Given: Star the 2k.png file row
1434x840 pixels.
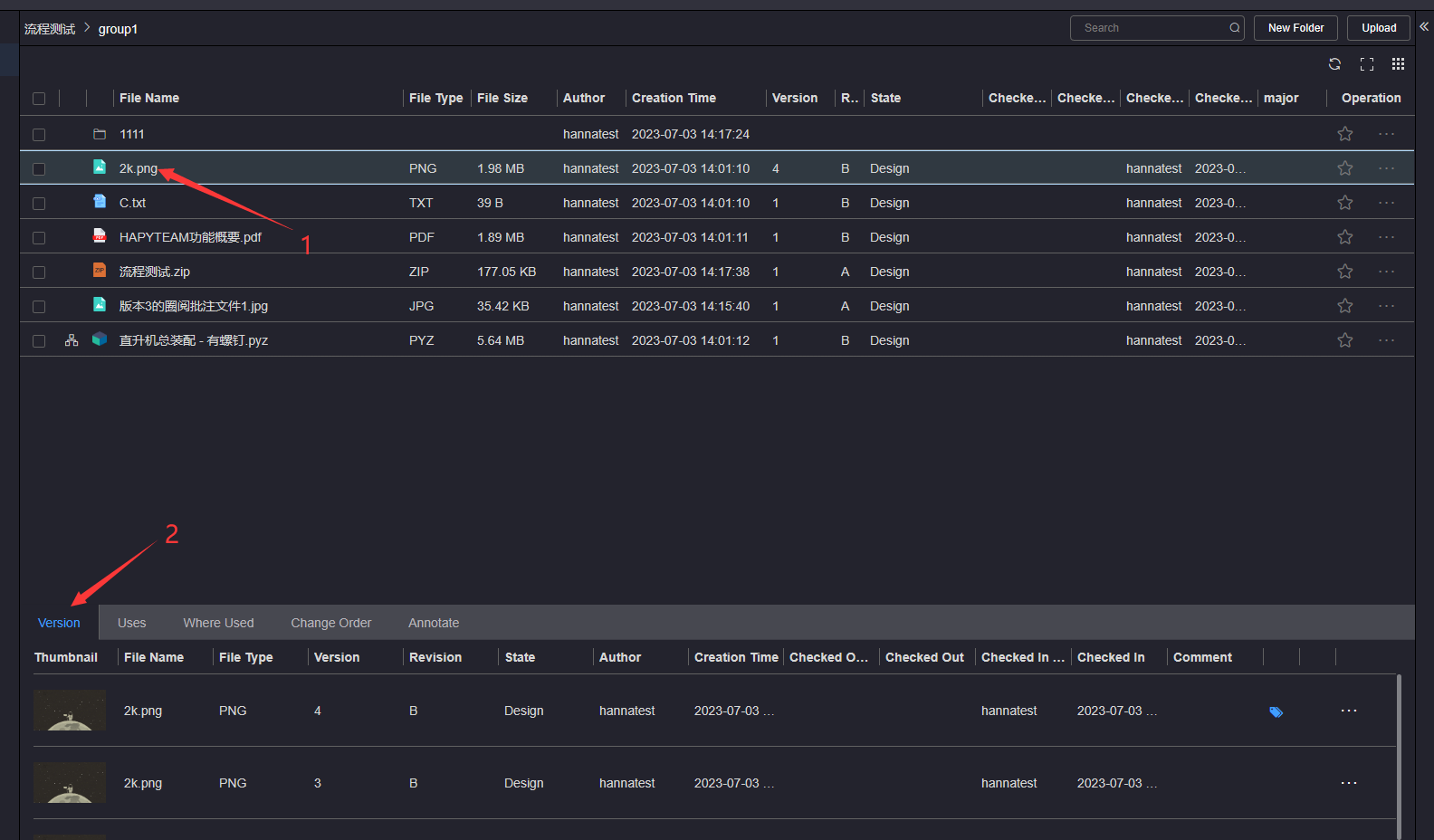Looking at the screenshot, I should pos(1345,168).
